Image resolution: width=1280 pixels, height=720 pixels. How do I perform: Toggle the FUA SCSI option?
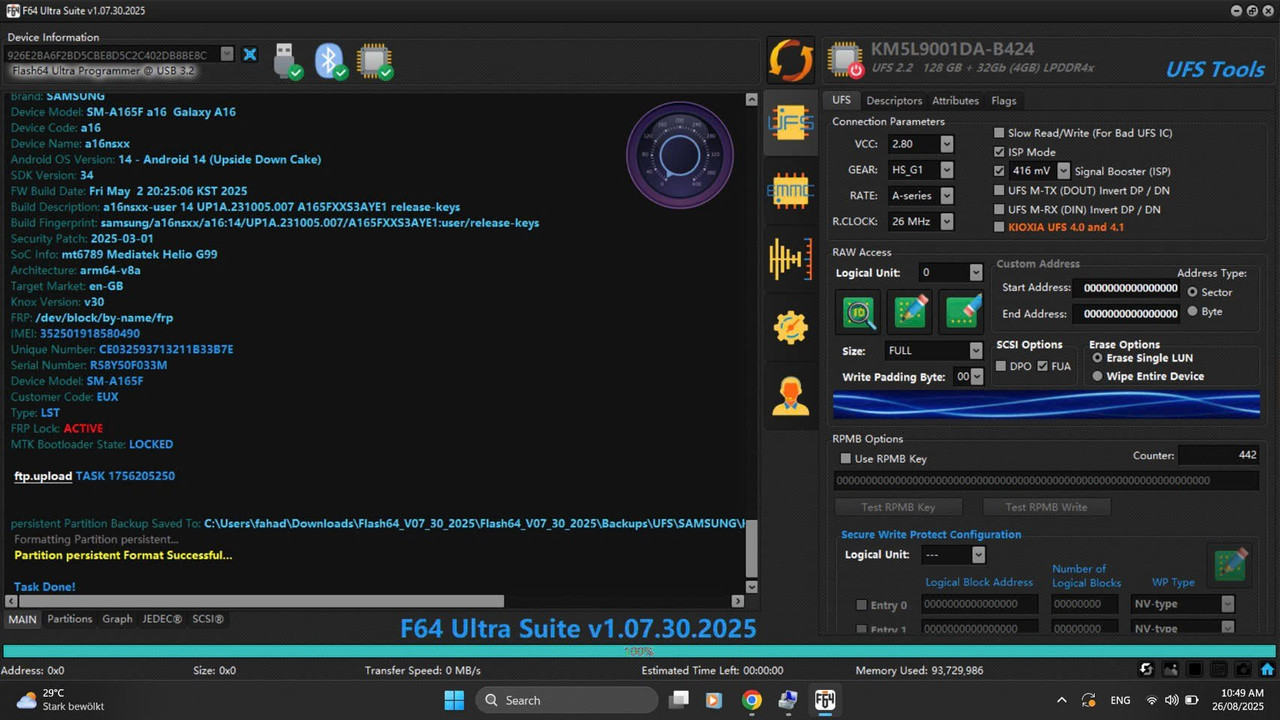(x=1043, y=366)
